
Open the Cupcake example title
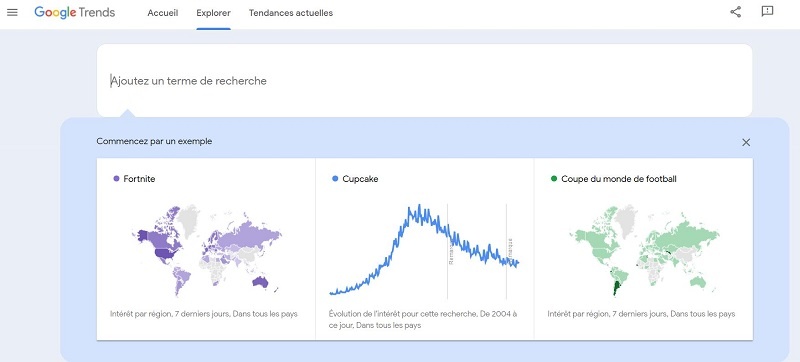point(360,179)
